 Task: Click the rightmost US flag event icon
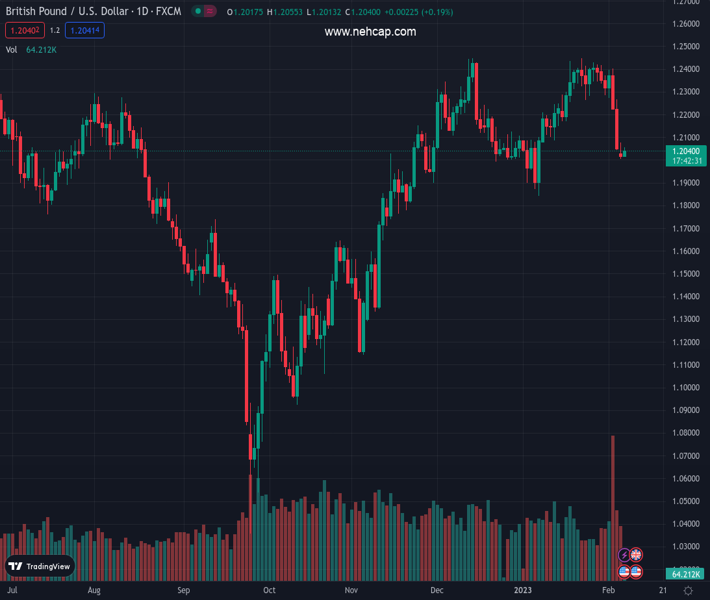[636, 571]
